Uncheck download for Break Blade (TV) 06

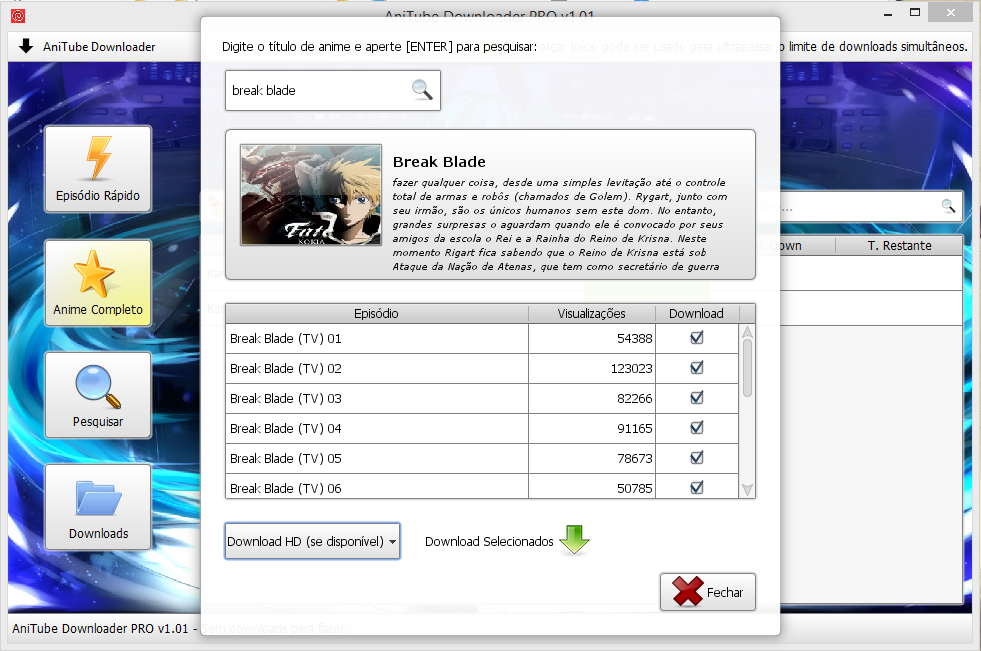[696, 487]
